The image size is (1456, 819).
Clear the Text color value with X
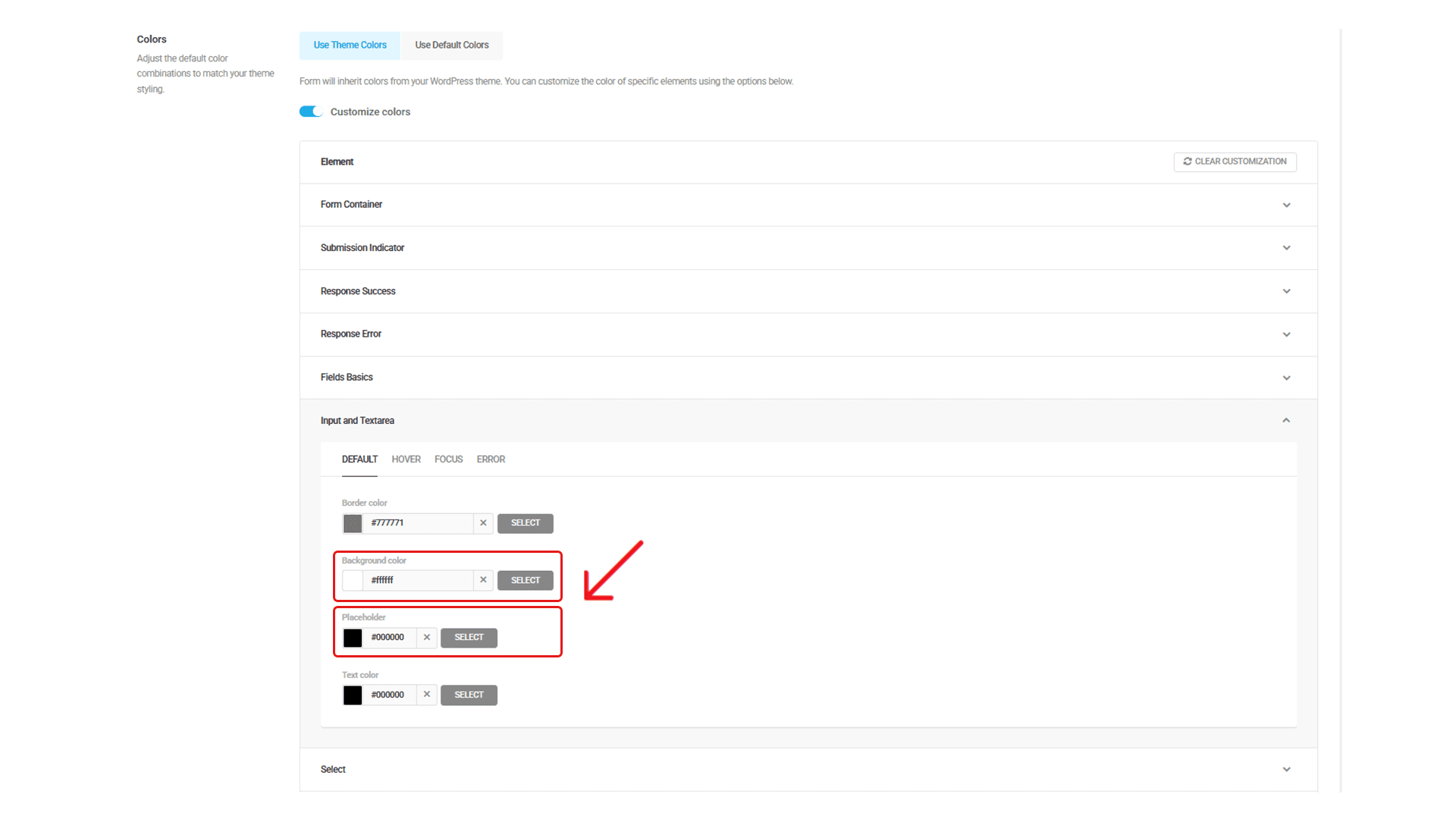point(427,695)
